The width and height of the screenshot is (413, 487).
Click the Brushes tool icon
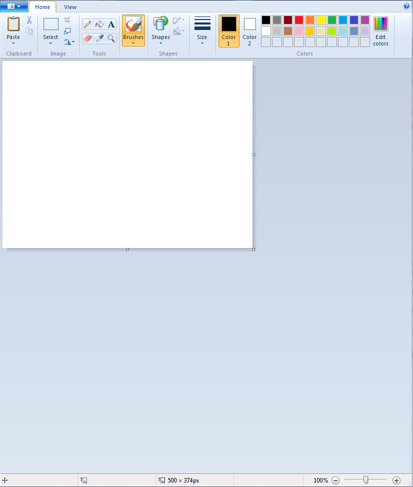coord(133,24)
